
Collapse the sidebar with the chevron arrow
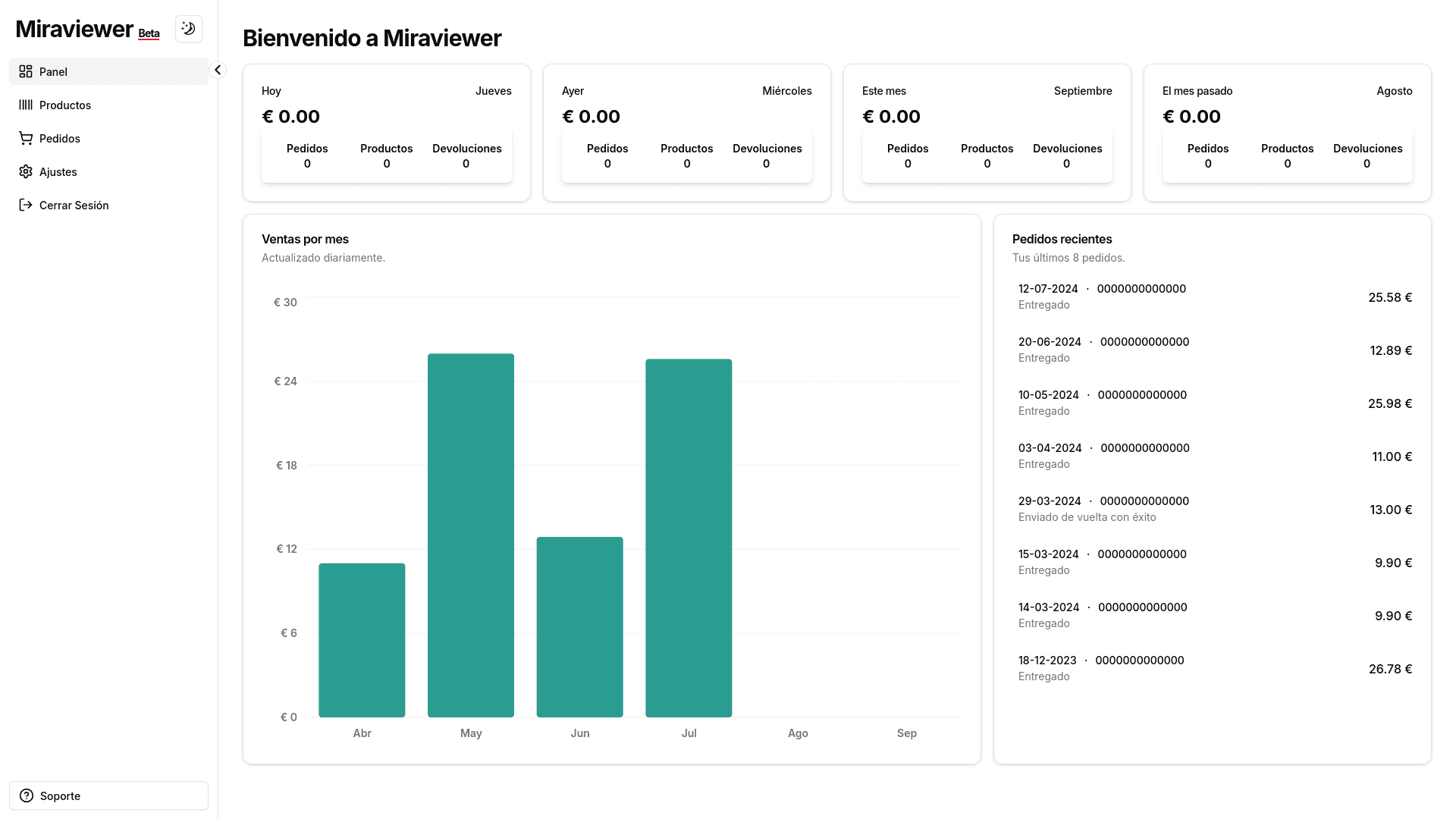(218, 70)
